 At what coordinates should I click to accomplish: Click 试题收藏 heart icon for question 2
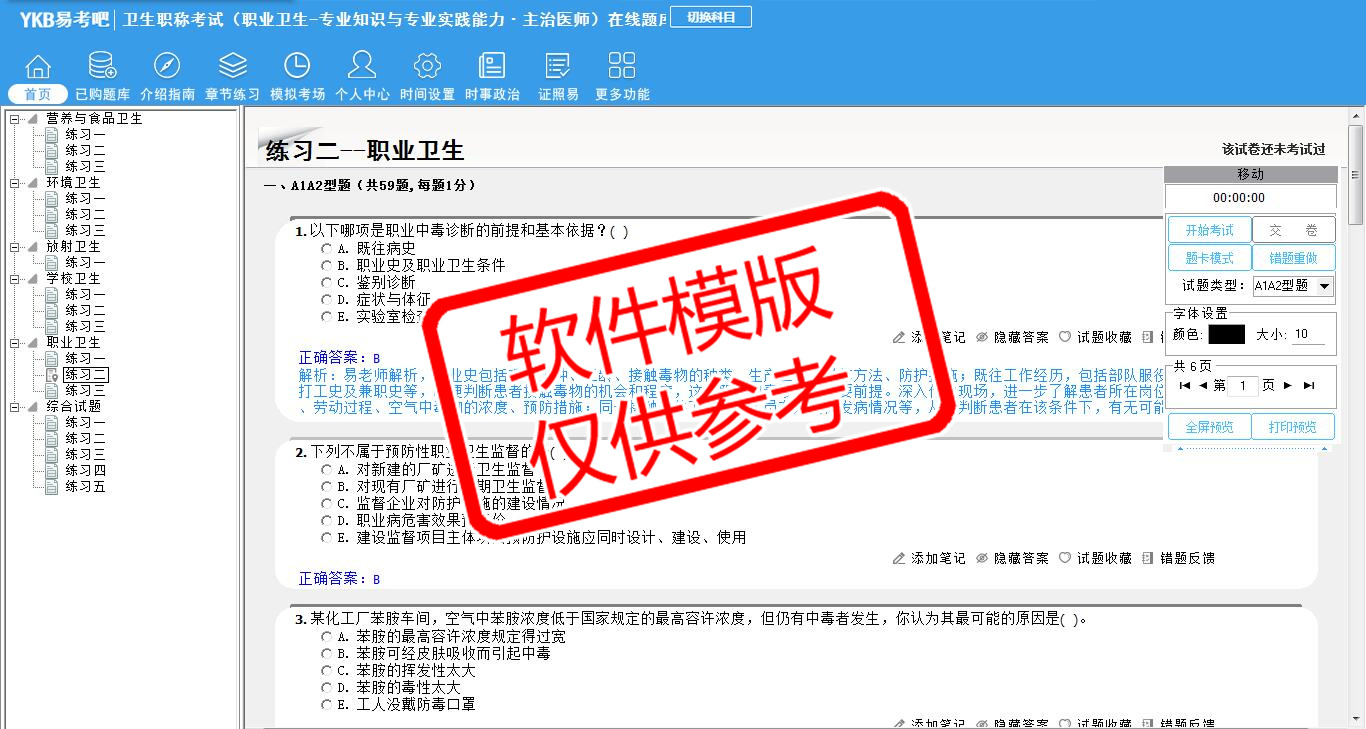[x=1065, y=558]
